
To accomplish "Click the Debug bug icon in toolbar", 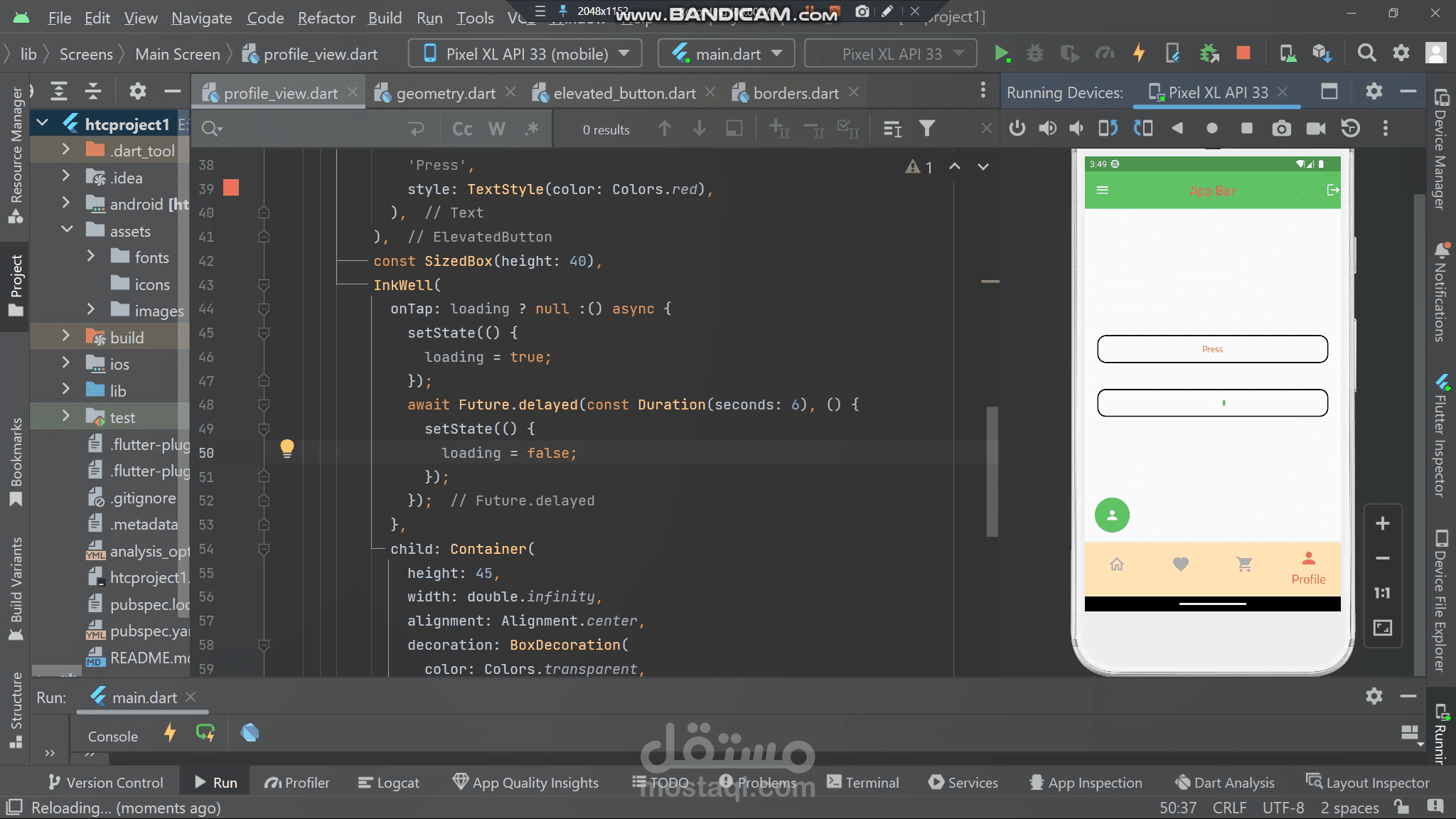I will click(x=1035, y=53).
